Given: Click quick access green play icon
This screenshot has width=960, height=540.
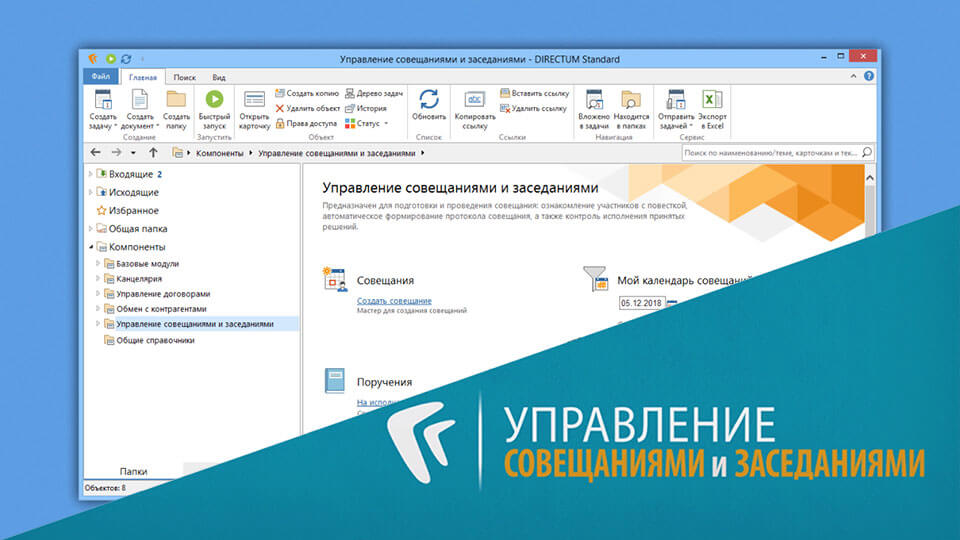Looking at the screenshot, I should click(x=111, y=59).
